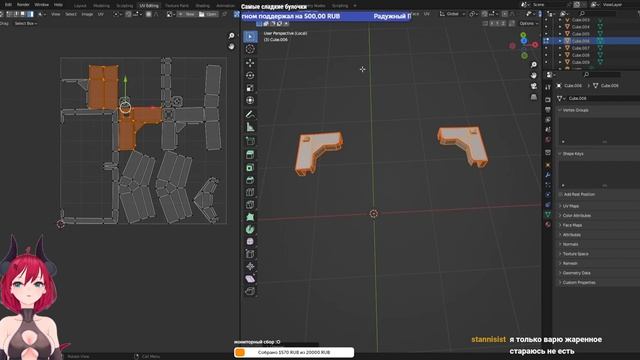Click the zoom icon in UV editor
640x360 pixels.
coord(231,36)
